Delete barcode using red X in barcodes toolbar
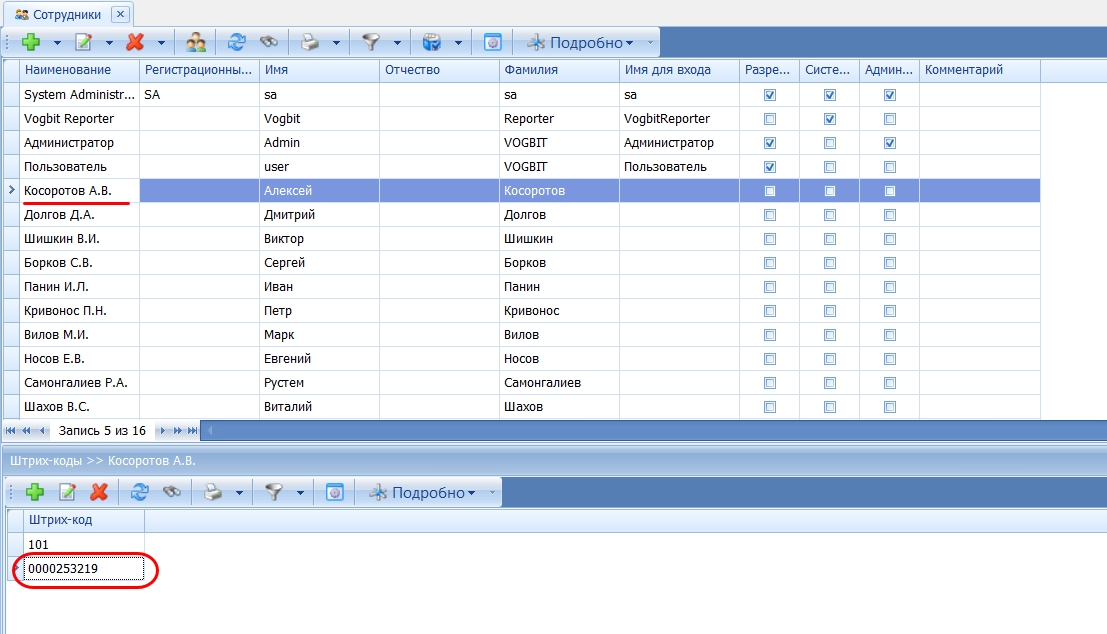Screen dimensions: 1107x634 pyautogui.click(x=99, y=492)
